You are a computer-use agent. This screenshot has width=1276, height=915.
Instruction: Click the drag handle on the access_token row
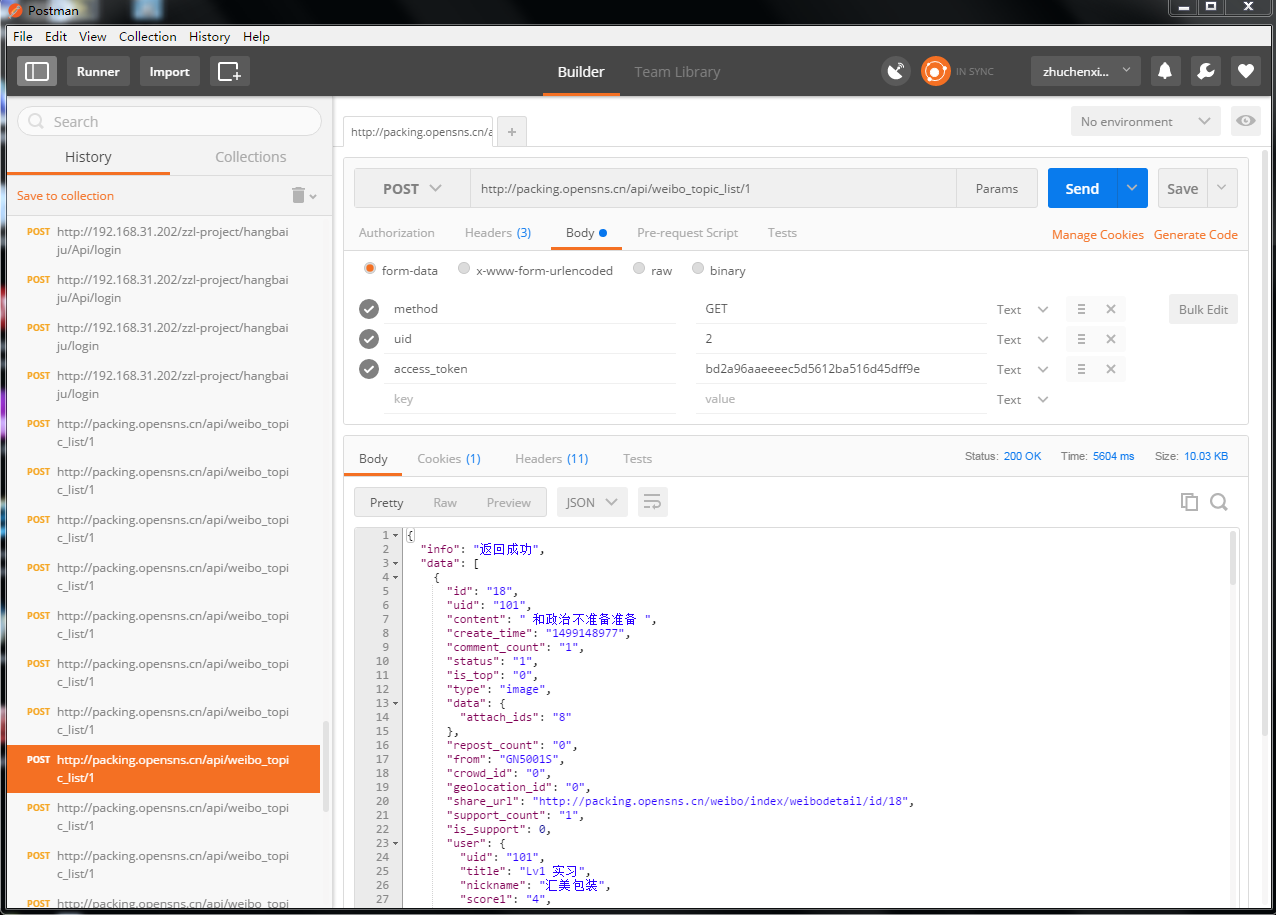[1081, 369]
